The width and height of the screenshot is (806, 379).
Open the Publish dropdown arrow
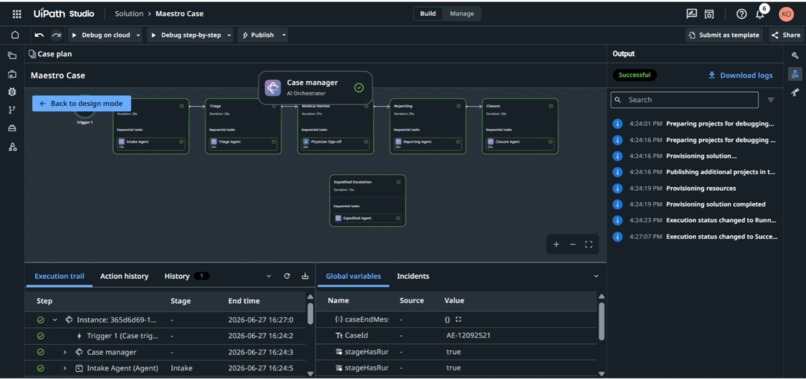(x=284, y=35)
